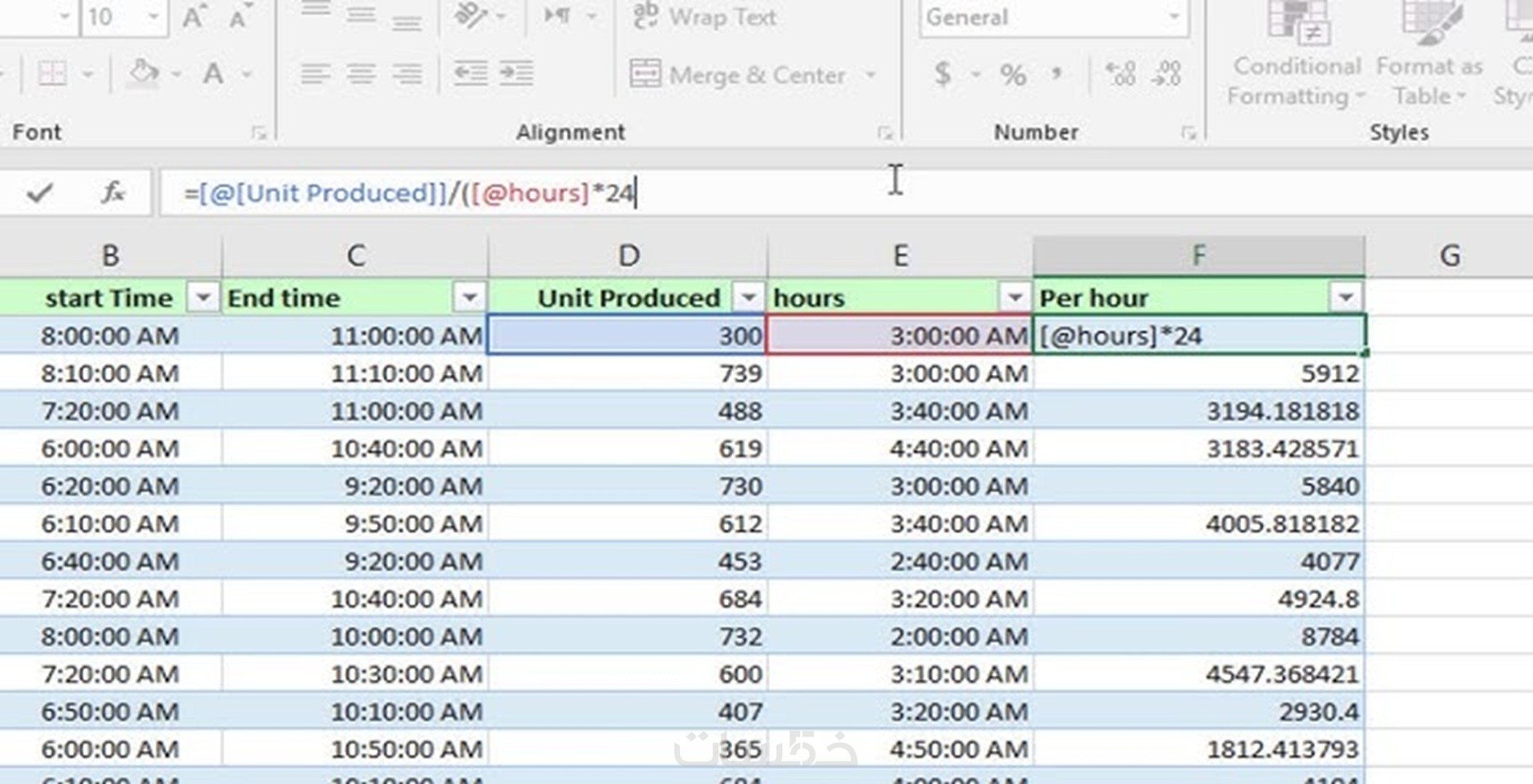Center text horizontally in the cell
1533x784 pixels.
click(362, 75)
